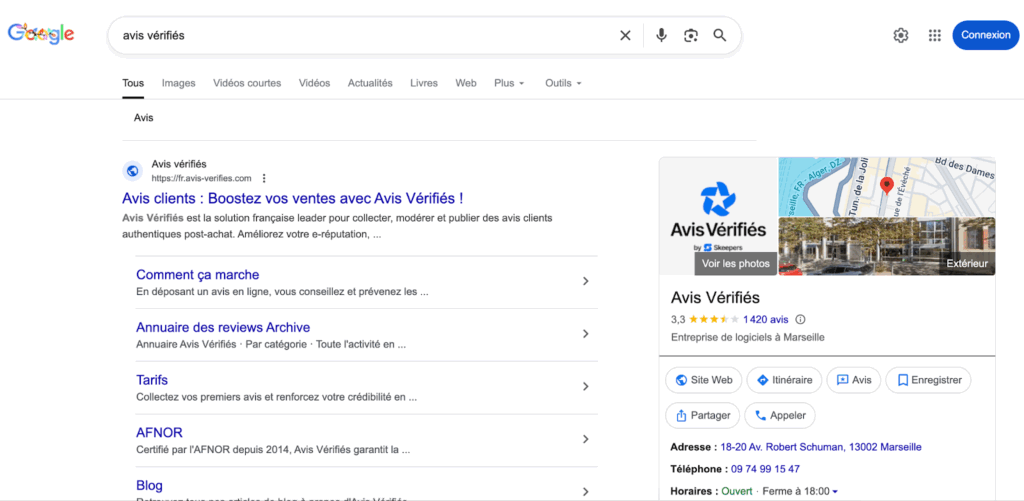1024x501 pixels.
Task: Select the Tous tab
Action: 133,84
